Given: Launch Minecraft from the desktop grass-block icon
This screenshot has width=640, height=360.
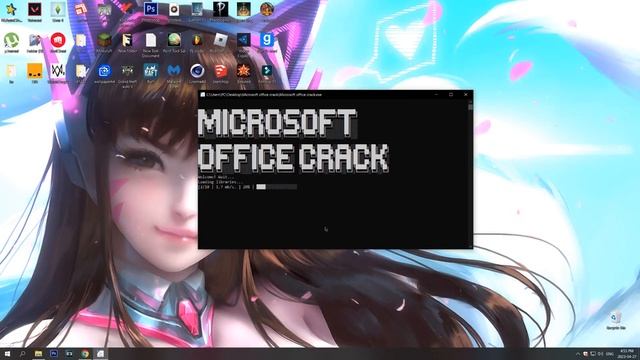Looking at the screenshot, I should [104, 41].
